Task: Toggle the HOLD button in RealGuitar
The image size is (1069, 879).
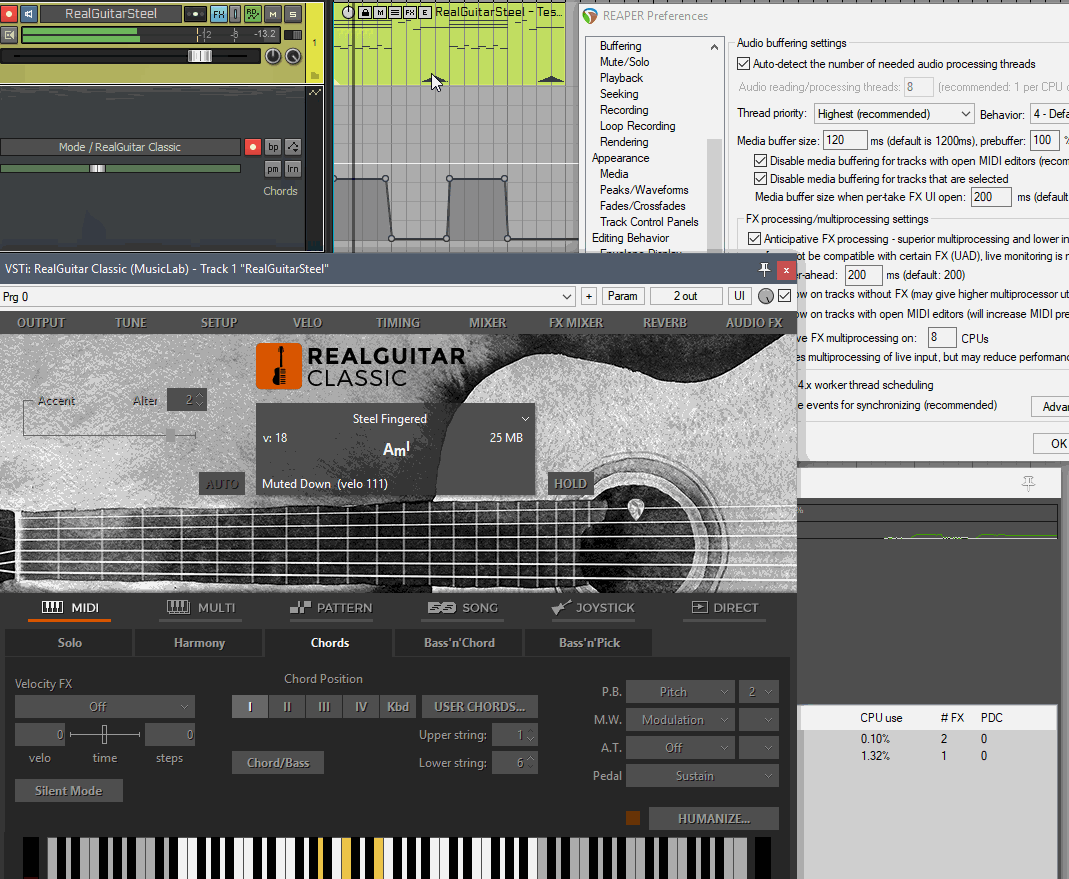Action: (x=570, y=483)
